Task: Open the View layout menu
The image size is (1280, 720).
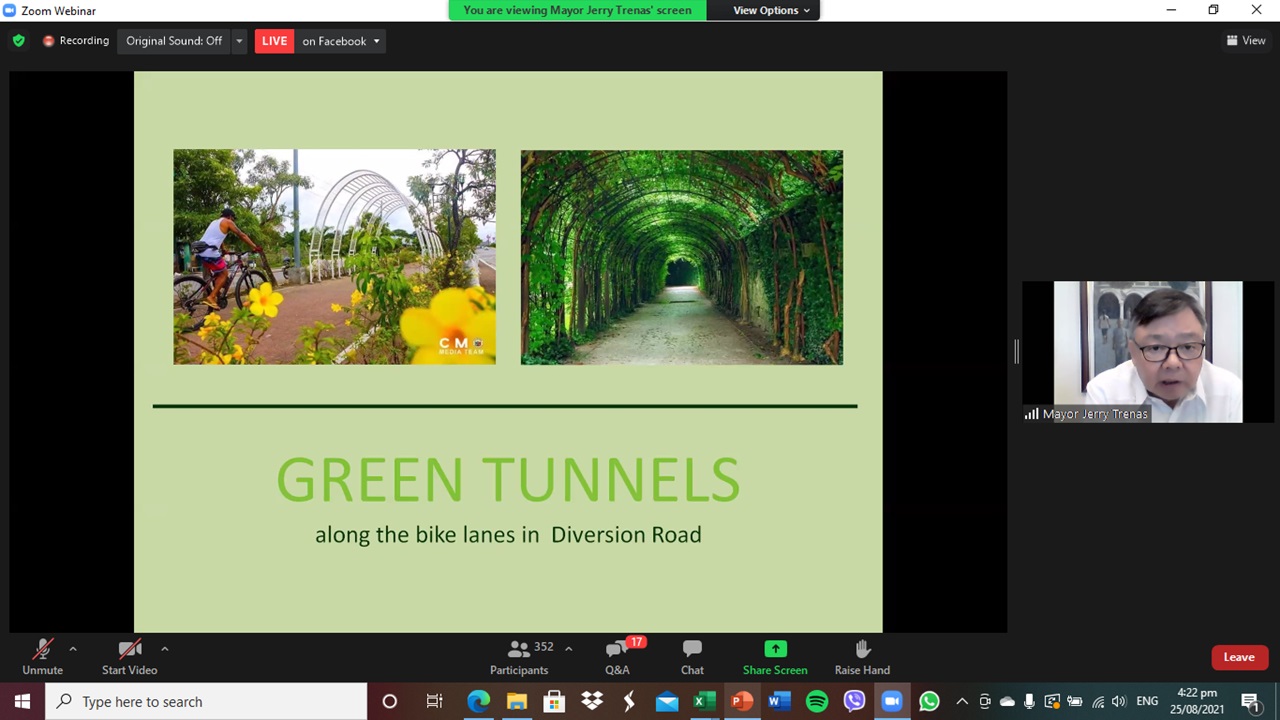Action: pos(1246,41)
